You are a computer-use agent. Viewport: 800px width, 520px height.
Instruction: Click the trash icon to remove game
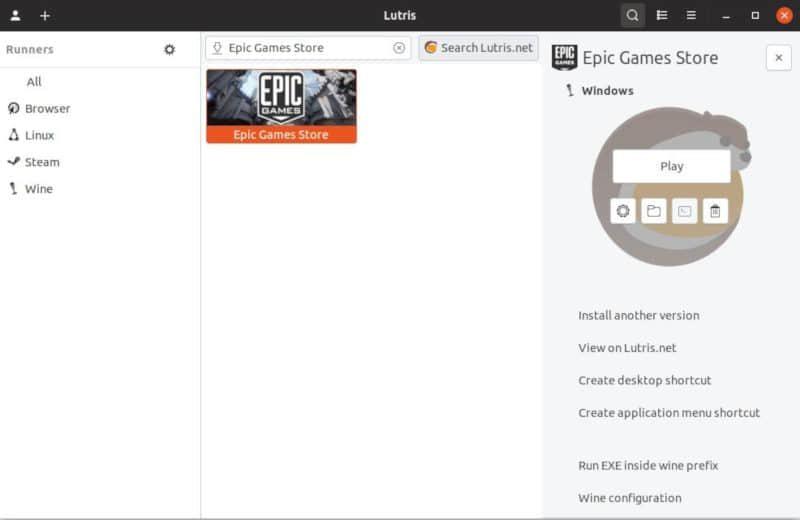point(714,211)
